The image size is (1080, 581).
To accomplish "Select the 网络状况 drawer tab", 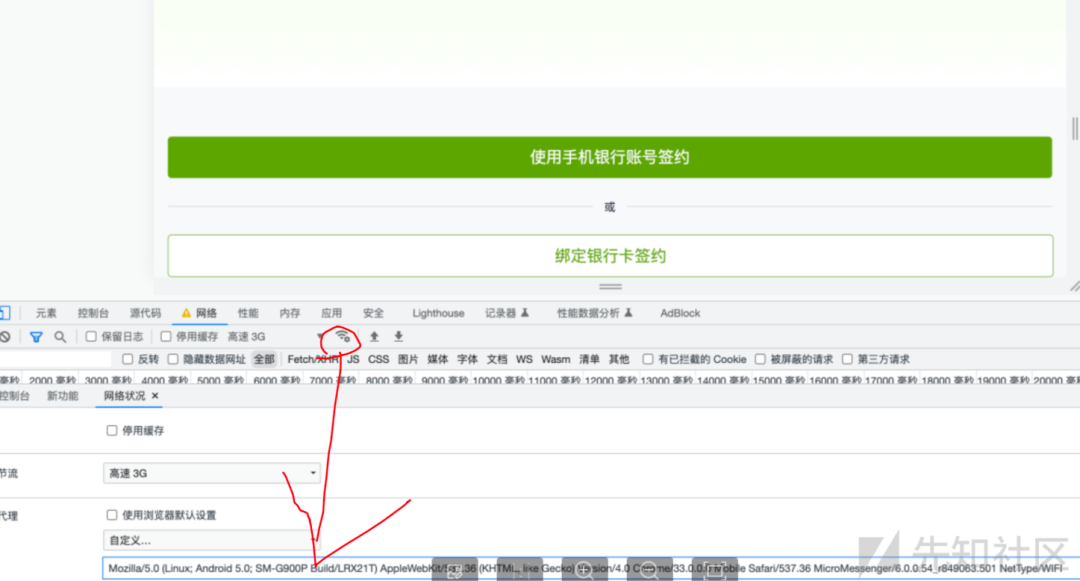I will (x=124, y=396).
